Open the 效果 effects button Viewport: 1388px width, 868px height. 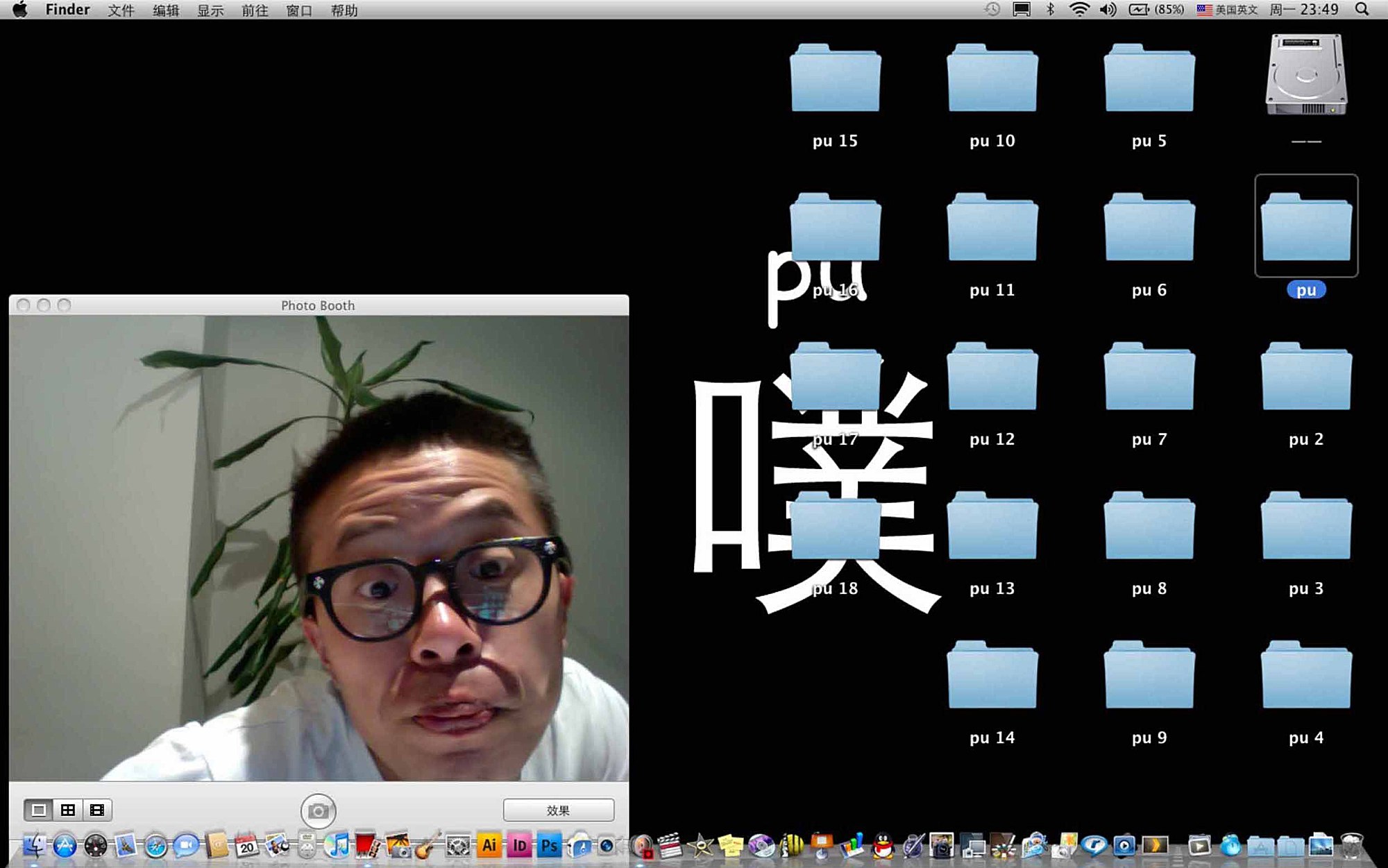(558, 810)
